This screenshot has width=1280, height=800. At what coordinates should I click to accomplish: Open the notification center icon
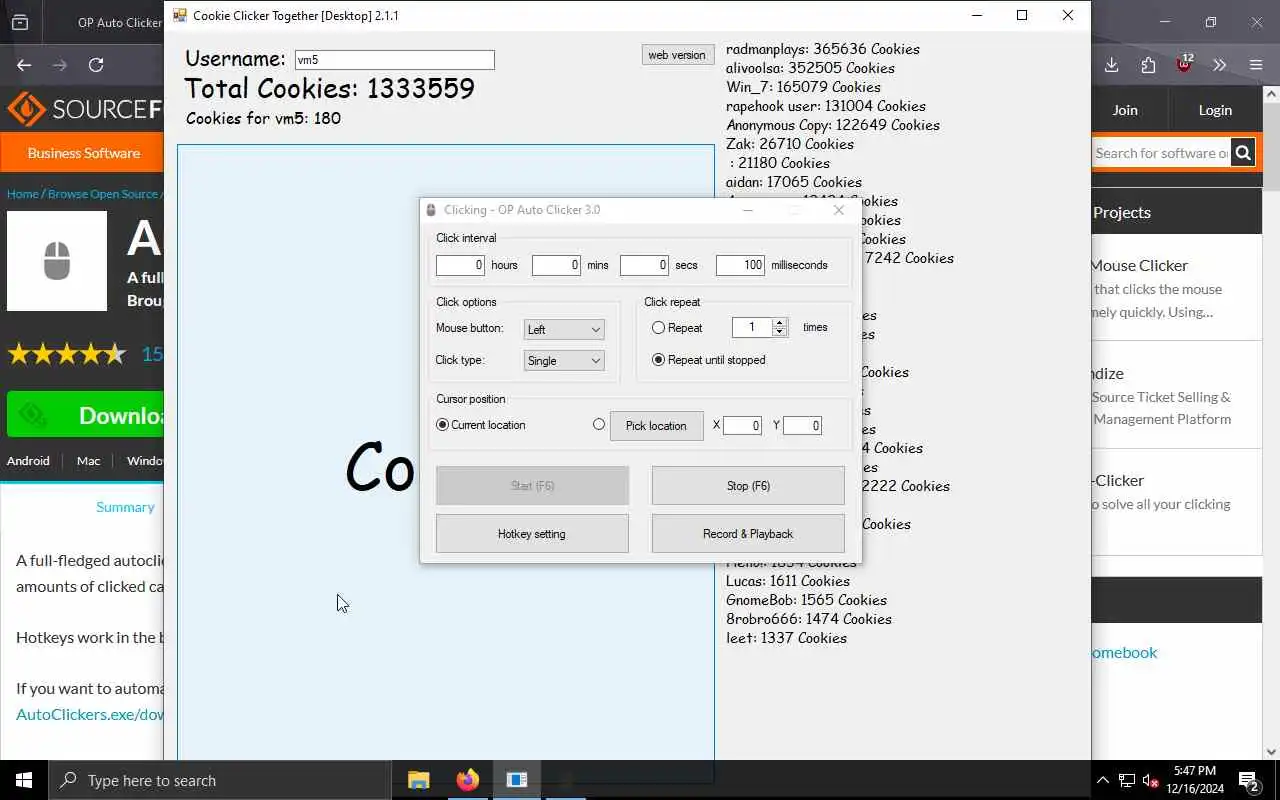[1249, 780]
